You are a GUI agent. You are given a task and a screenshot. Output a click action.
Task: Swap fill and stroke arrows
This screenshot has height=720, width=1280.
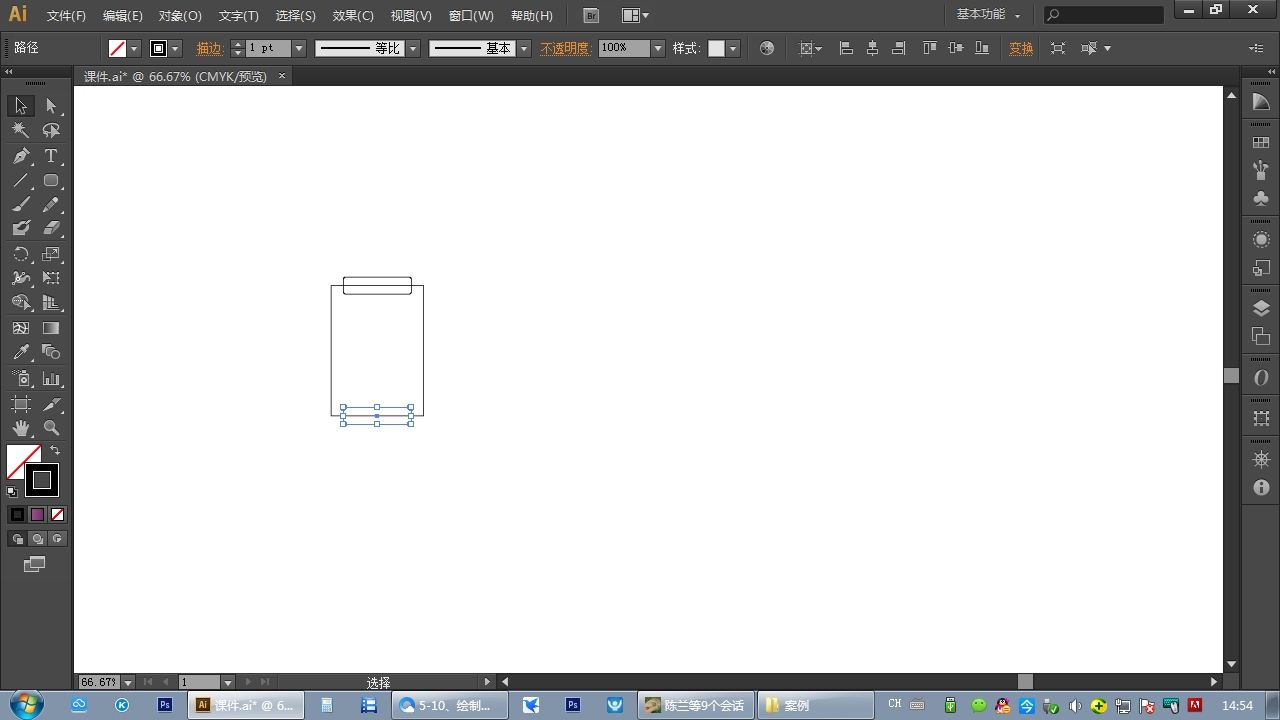pos(55,451)
